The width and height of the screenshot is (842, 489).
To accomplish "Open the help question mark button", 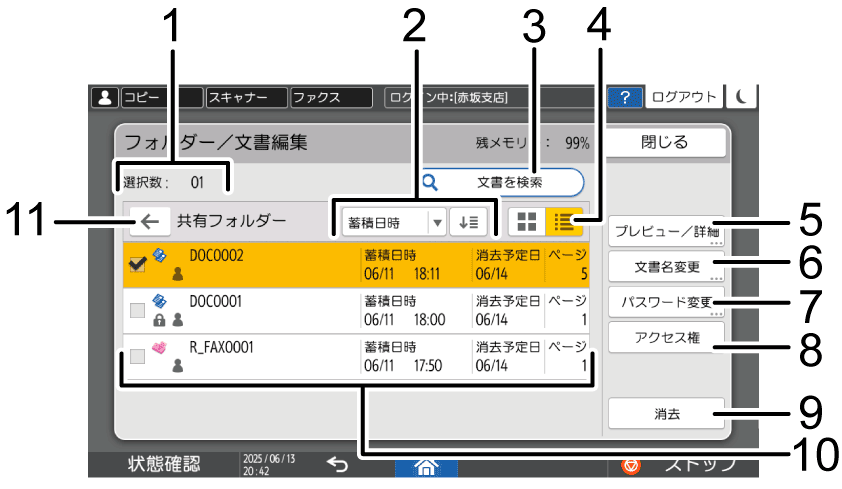I will [x=625, y=98].
